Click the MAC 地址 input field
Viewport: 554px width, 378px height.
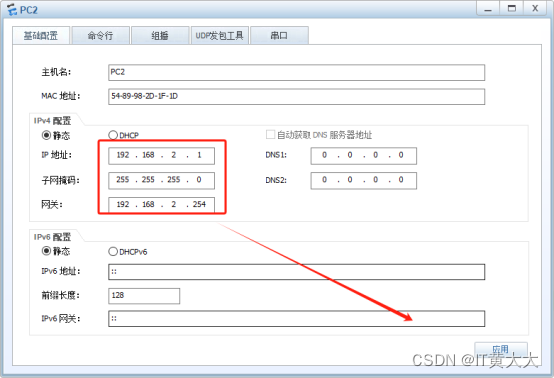(x=296, y=96)
